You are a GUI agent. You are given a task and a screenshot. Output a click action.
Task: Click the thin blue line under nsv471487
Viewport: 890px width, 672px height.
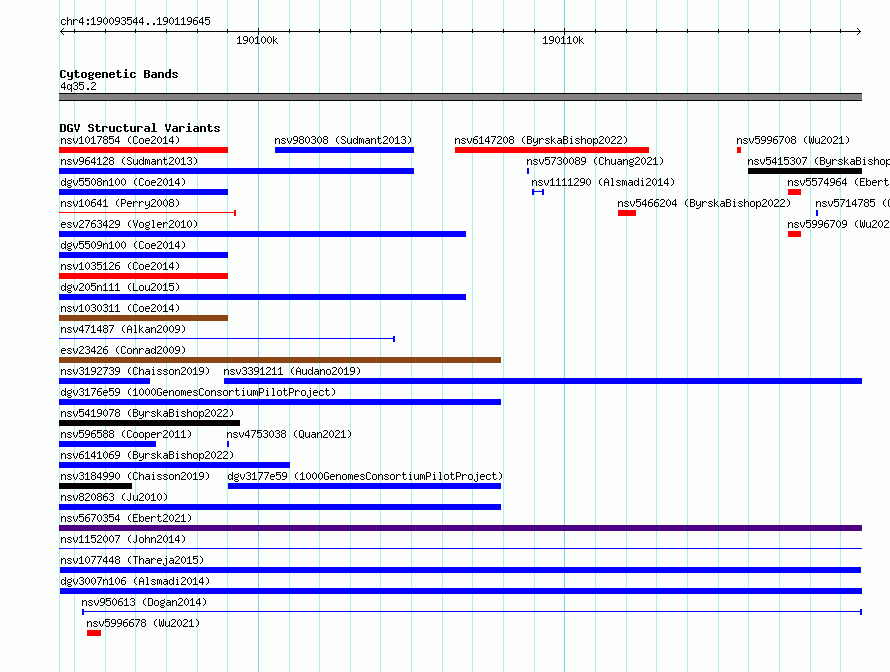(227, 339)
